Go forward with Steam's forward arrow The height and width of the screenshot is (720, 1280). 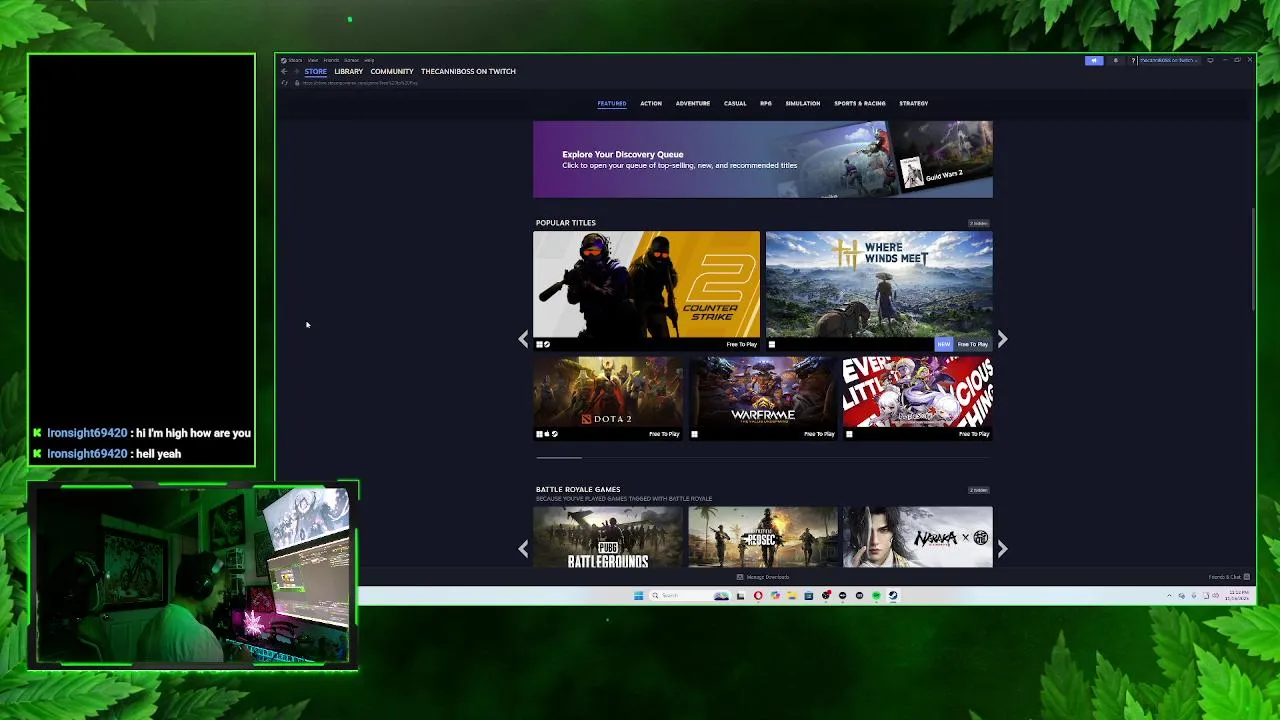coord(296,71)
